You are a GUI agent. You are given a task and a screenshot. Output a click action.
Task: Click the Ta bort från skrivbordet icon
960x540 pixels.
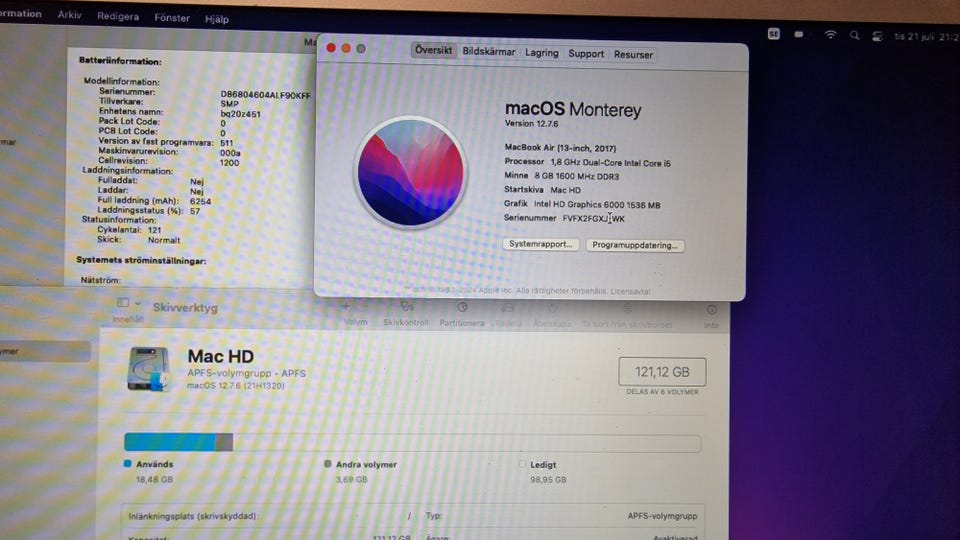coord(627,309)
